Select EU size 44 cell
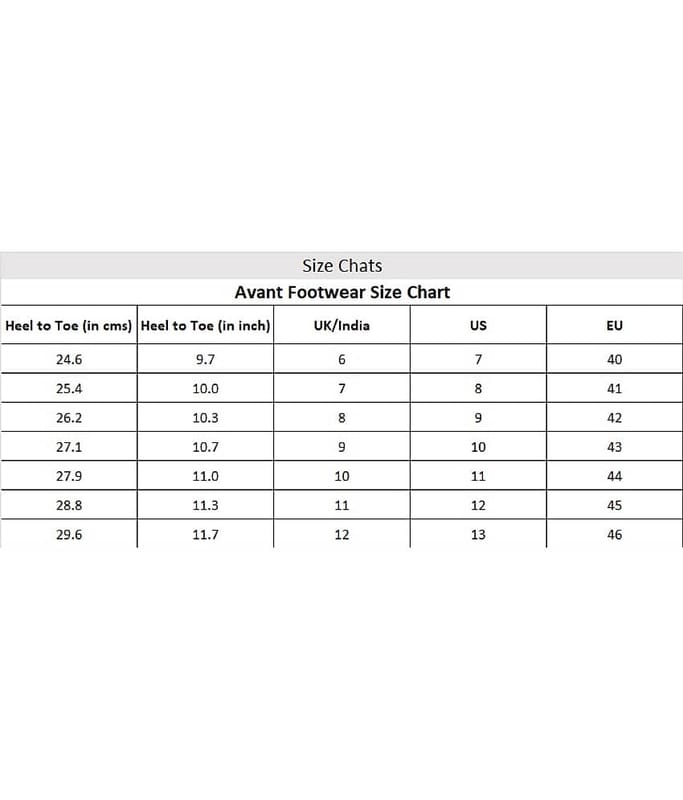Screen dimensions: 683x800 tap(614, 476)
